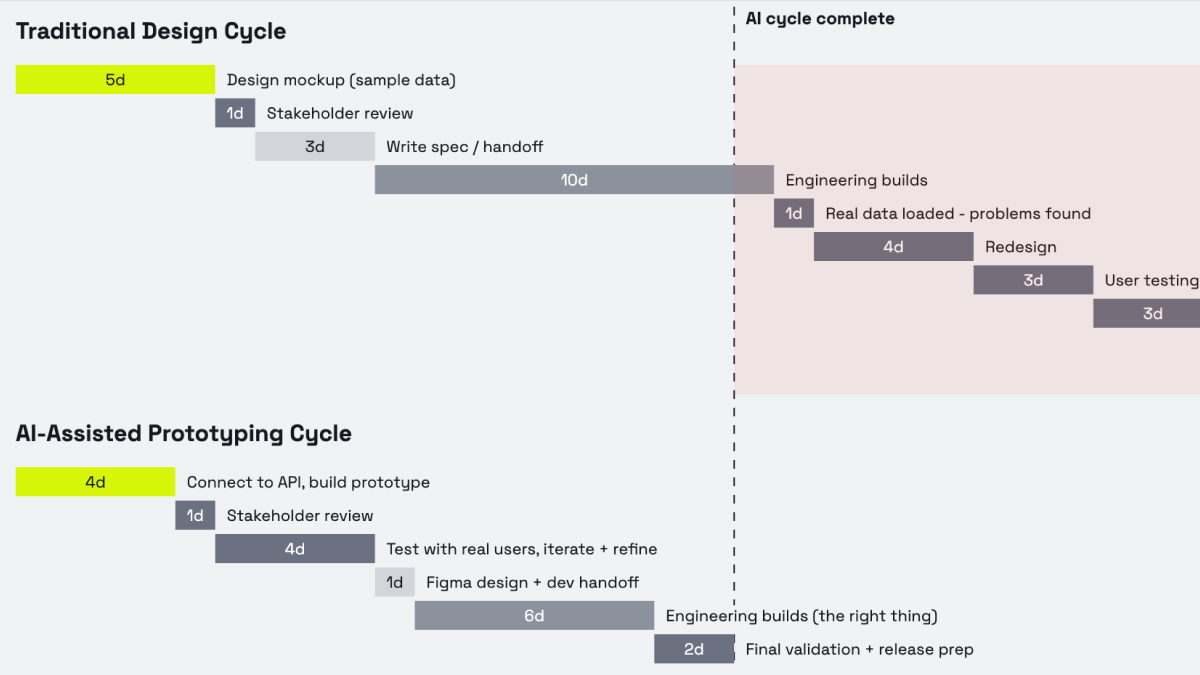1200x675 pixels.
Task: Click the 3d User testing bar
Action: [1033, 280]
